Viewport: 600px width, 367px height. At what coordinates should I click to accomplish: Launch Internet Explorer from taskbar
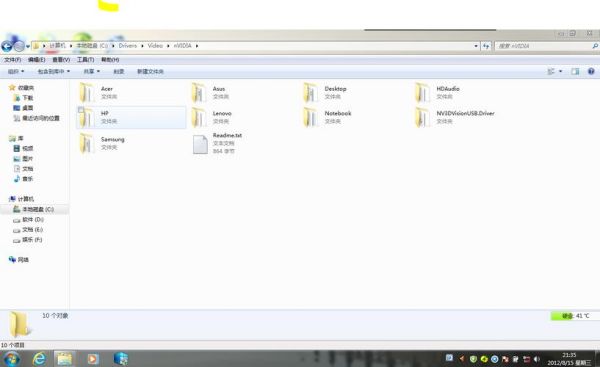click(x=39, y=359)
